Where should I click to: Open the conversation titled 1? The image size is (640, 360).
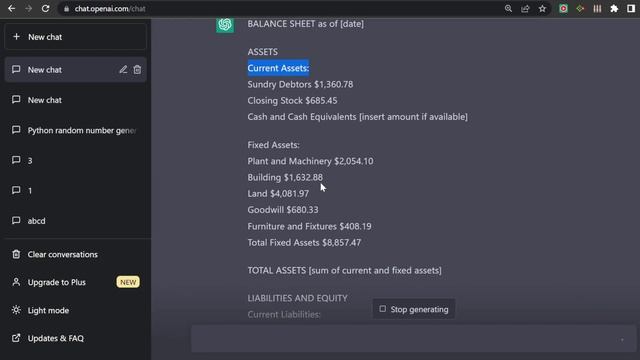(x=76, y=191)
